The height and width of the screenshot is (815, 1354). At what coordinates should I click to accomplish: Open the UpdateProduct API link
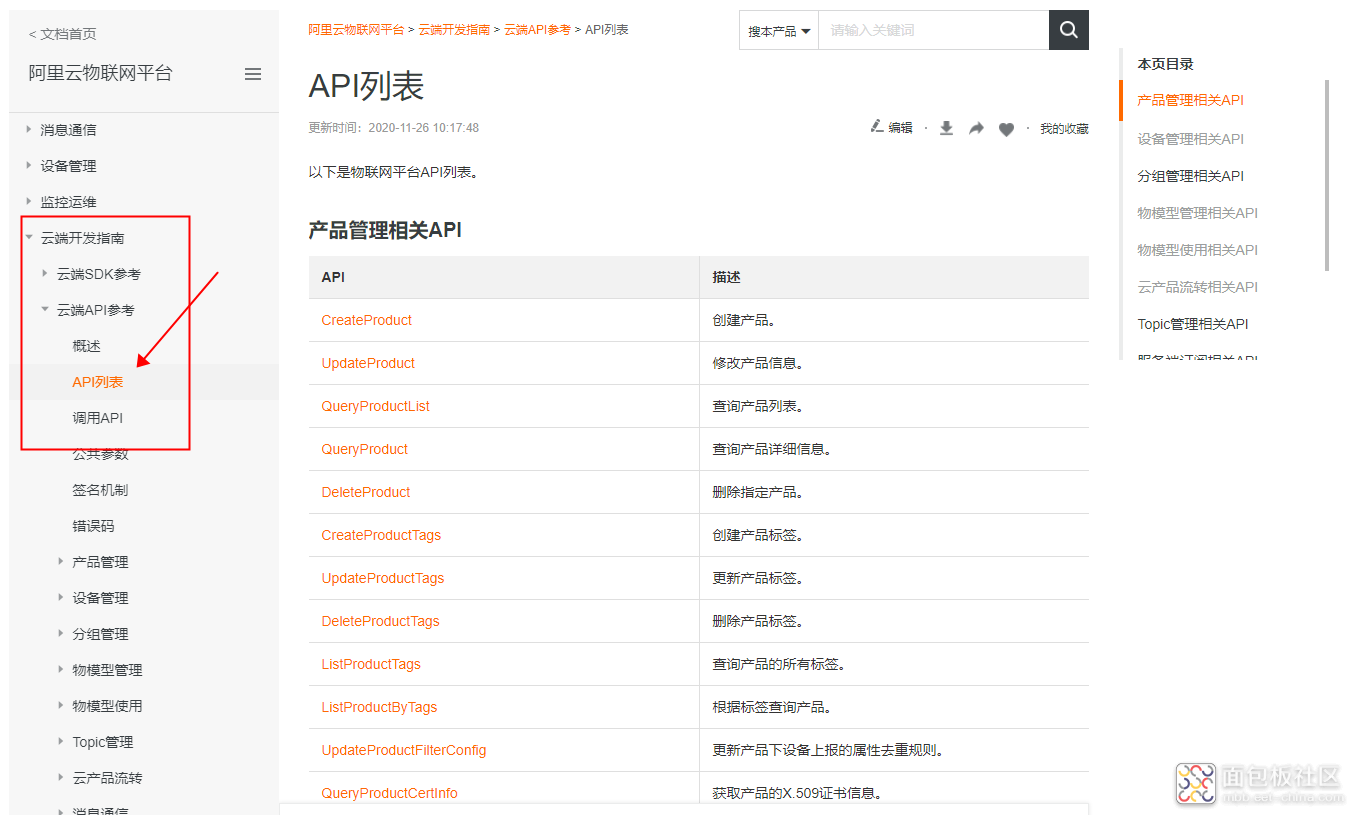(368, 363)
